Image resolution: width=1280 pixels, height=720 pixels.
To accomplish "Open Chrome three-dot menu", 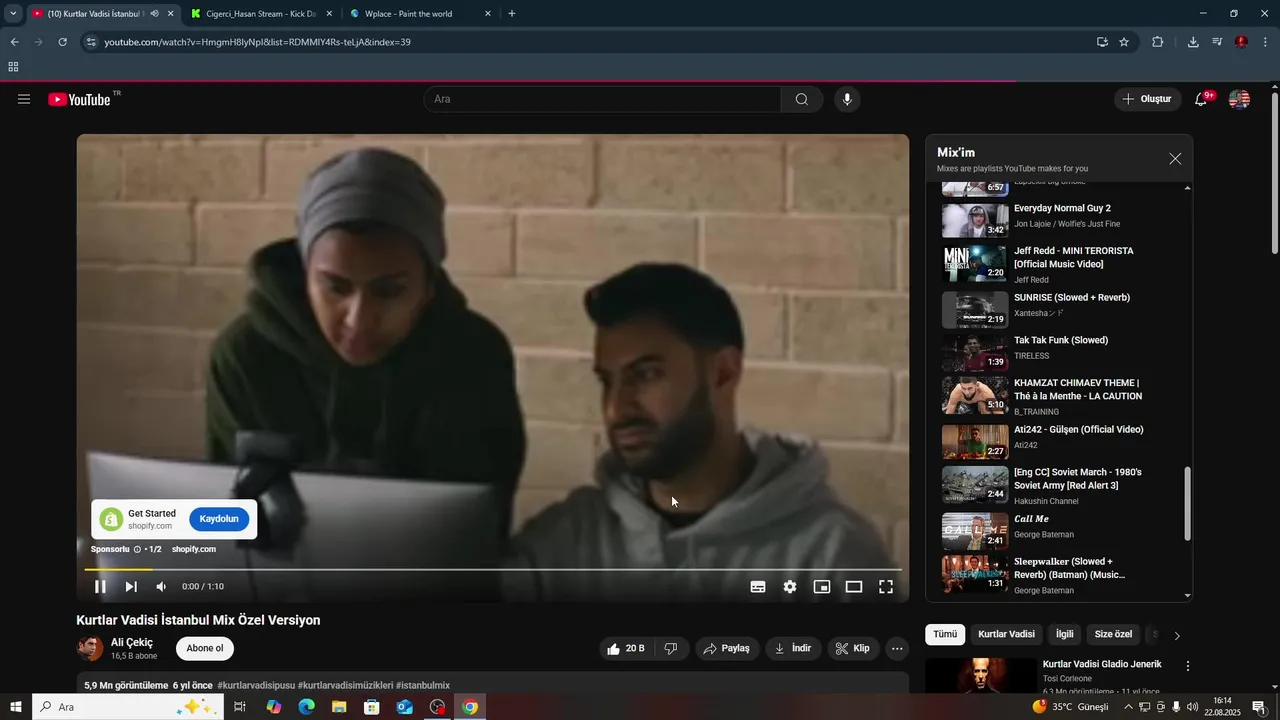I will (x=1266, y=42).
